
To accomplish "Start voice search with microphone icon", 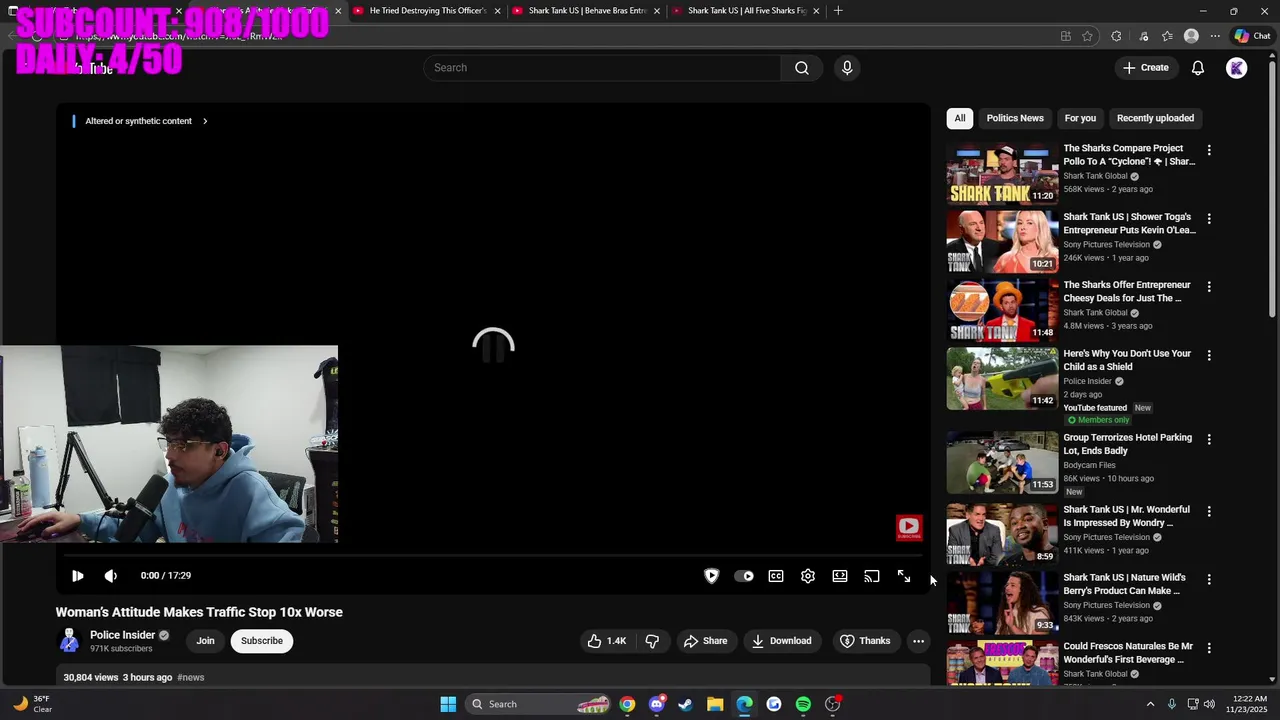I will click(847, 68).
